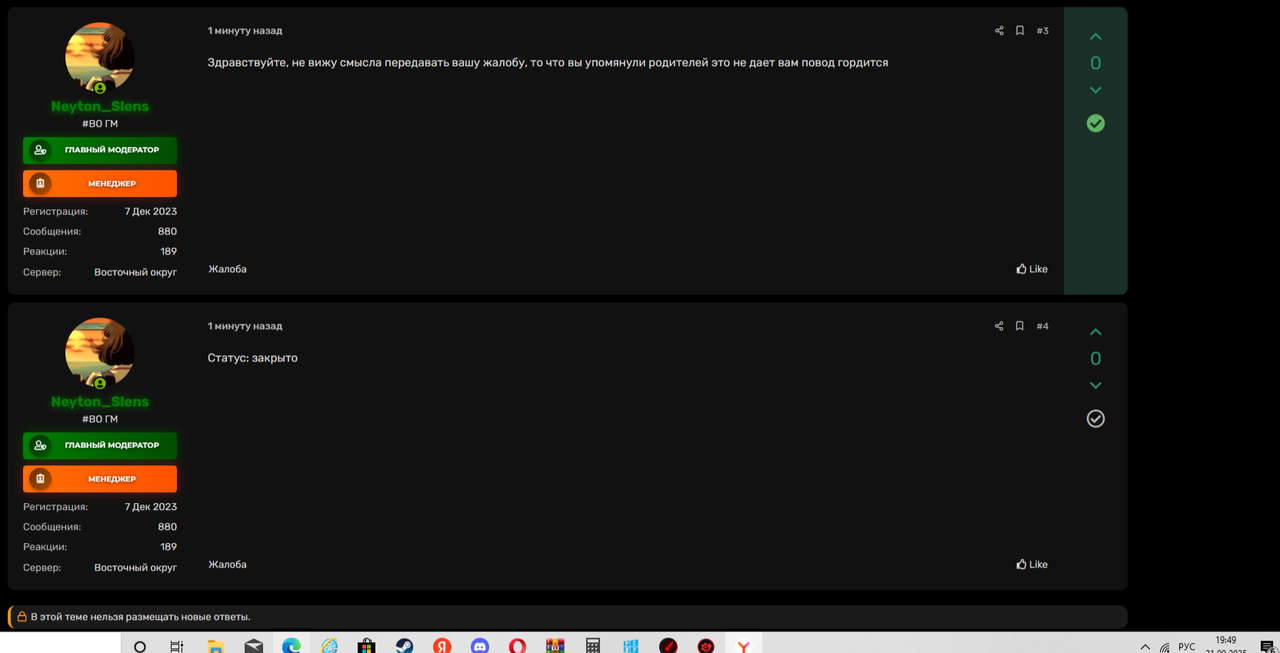Open permalink #4
This screenshot has width=1280, height=653.
point(1042,326)
